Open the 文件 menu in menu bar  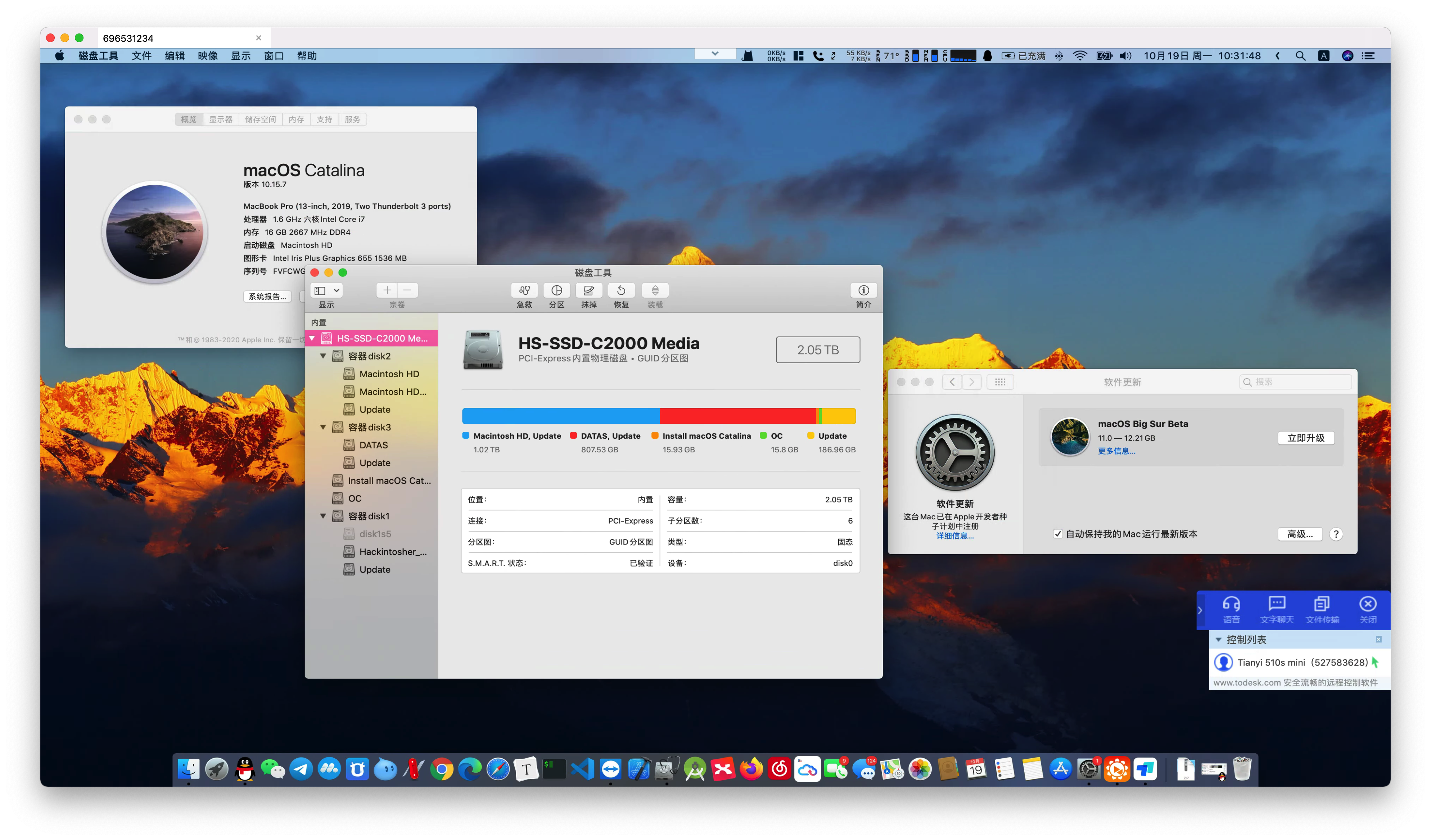[x=141, y=56]
